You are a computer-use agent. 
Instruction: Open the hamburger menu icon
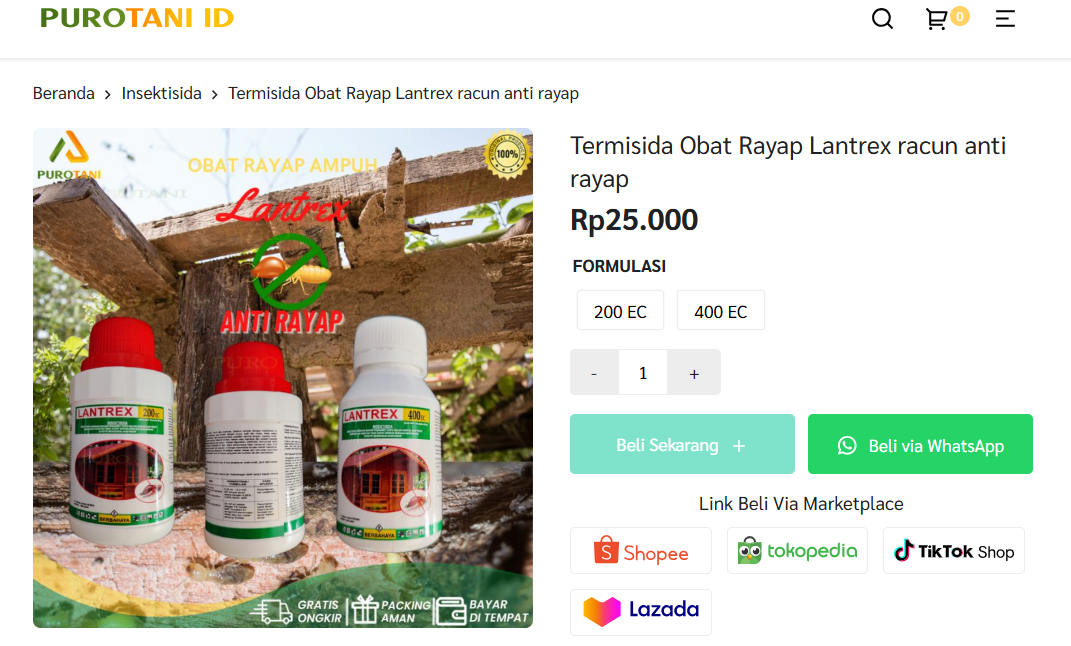(1005, 19)
